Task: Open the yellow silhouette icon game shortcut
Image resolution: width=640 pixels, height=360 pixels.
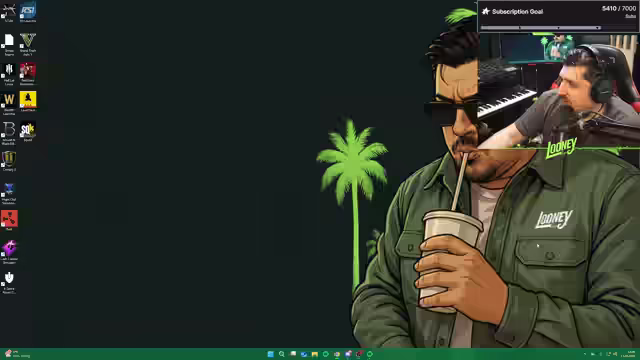Action: click(28, 102)
